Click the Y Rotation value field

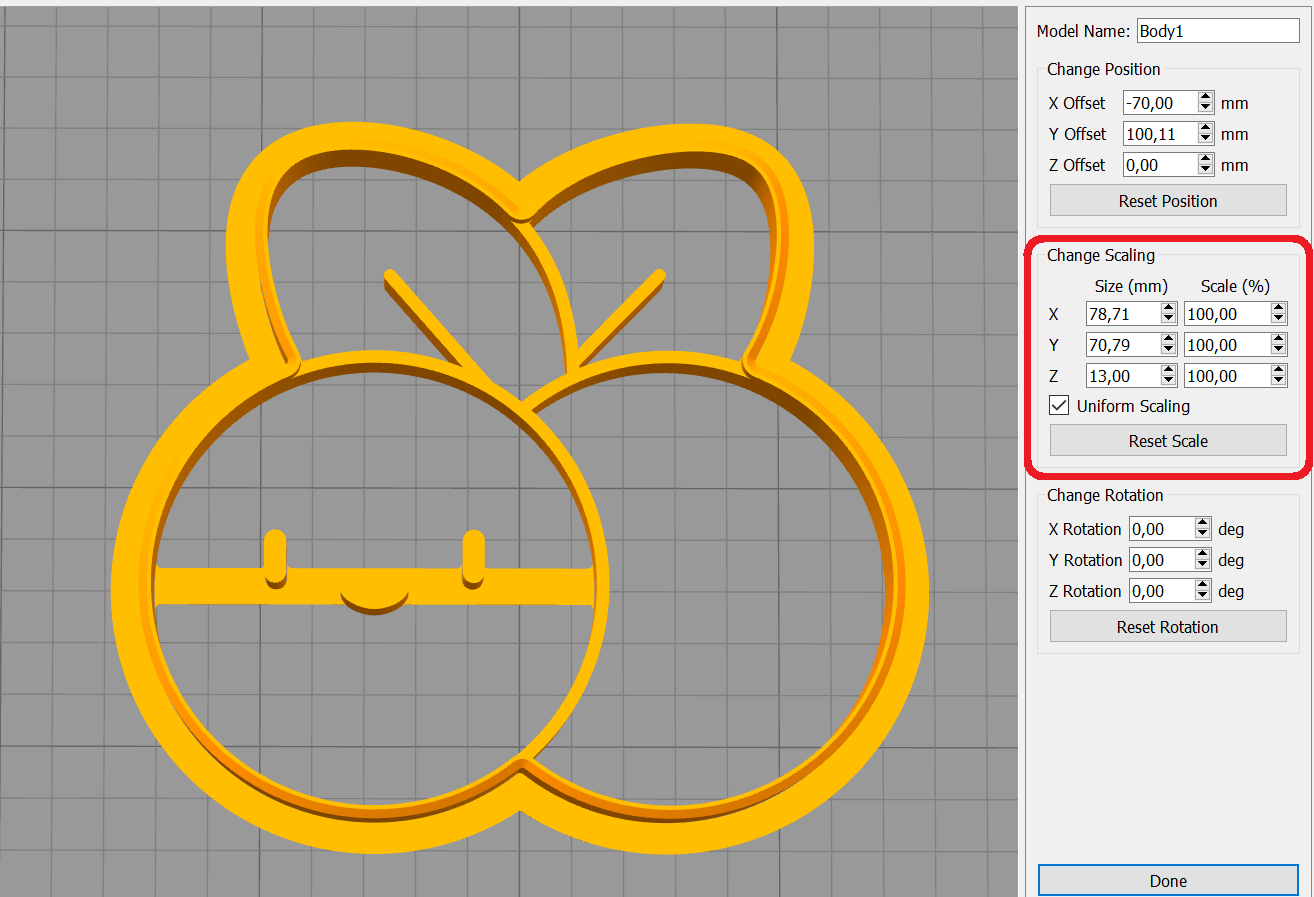click(1161, 560)
